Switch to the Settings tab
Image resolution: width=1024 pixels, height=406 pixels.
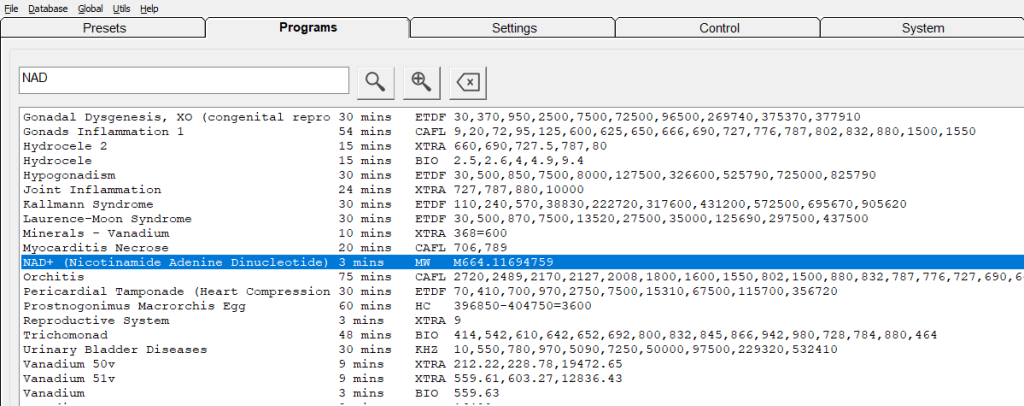(512, 28)
